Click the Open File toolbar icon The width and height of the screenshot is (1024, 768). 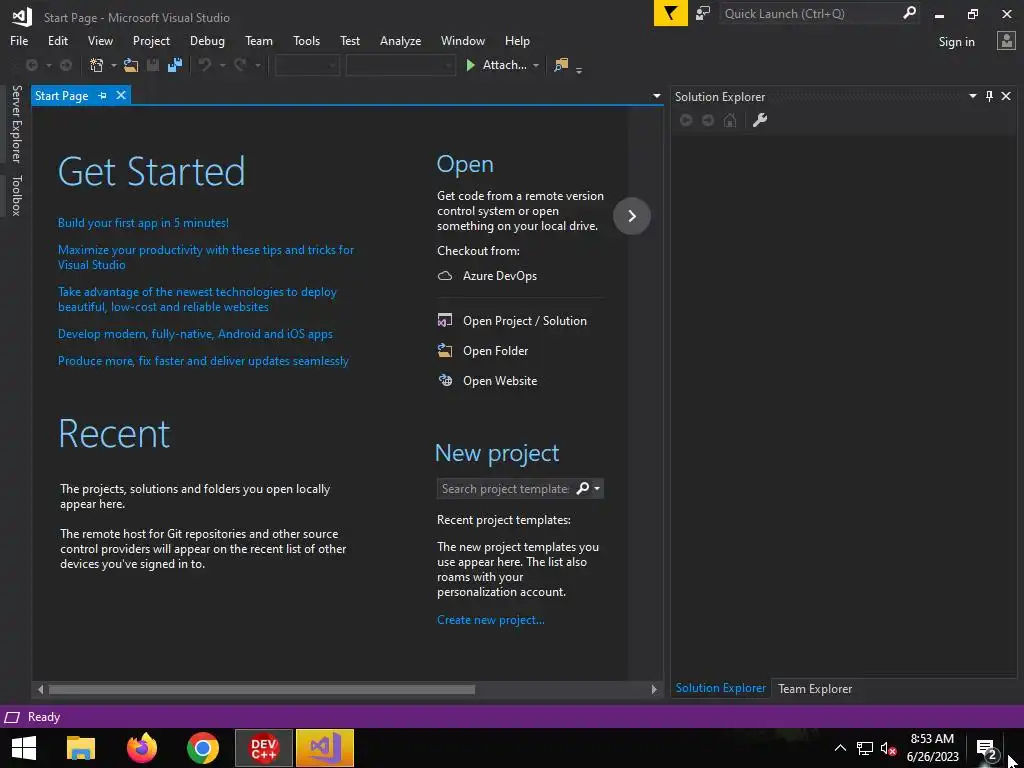point(131,65)
